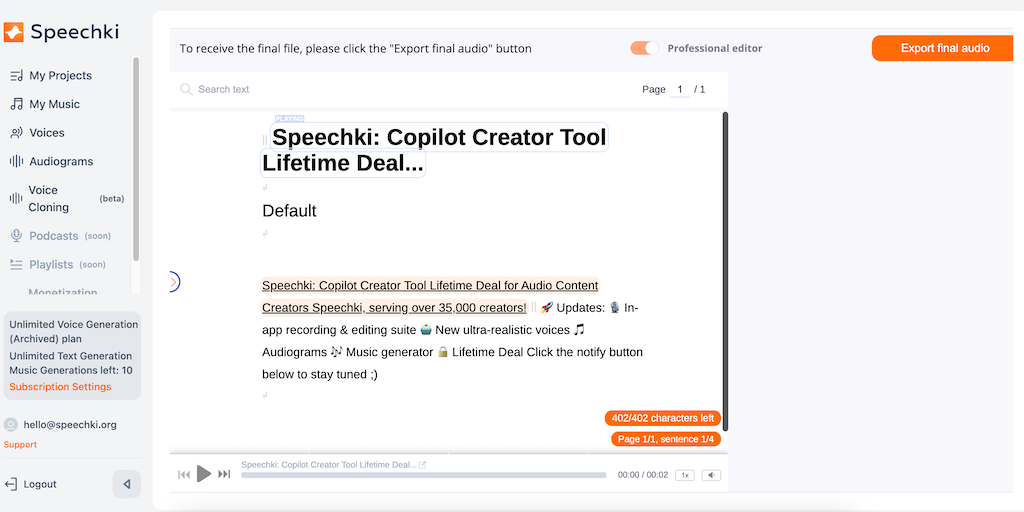Image resolution: width=1024 pixels, height=512 pixels.
Task: Click the Speechki title heading block
Action: point(434,150)
